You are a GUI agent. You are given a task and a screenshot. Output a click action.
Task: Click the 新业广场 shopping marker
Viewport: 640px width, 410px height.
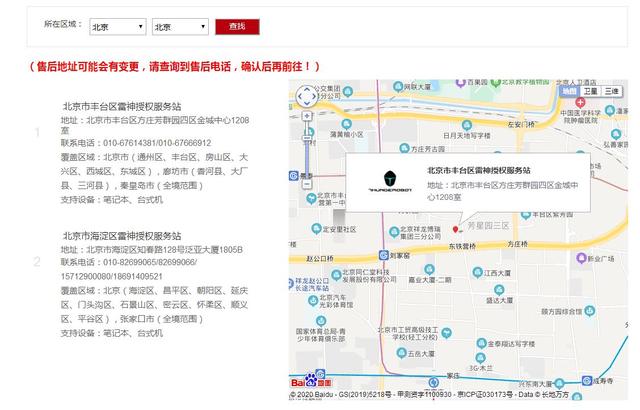(x=581, y=258)
